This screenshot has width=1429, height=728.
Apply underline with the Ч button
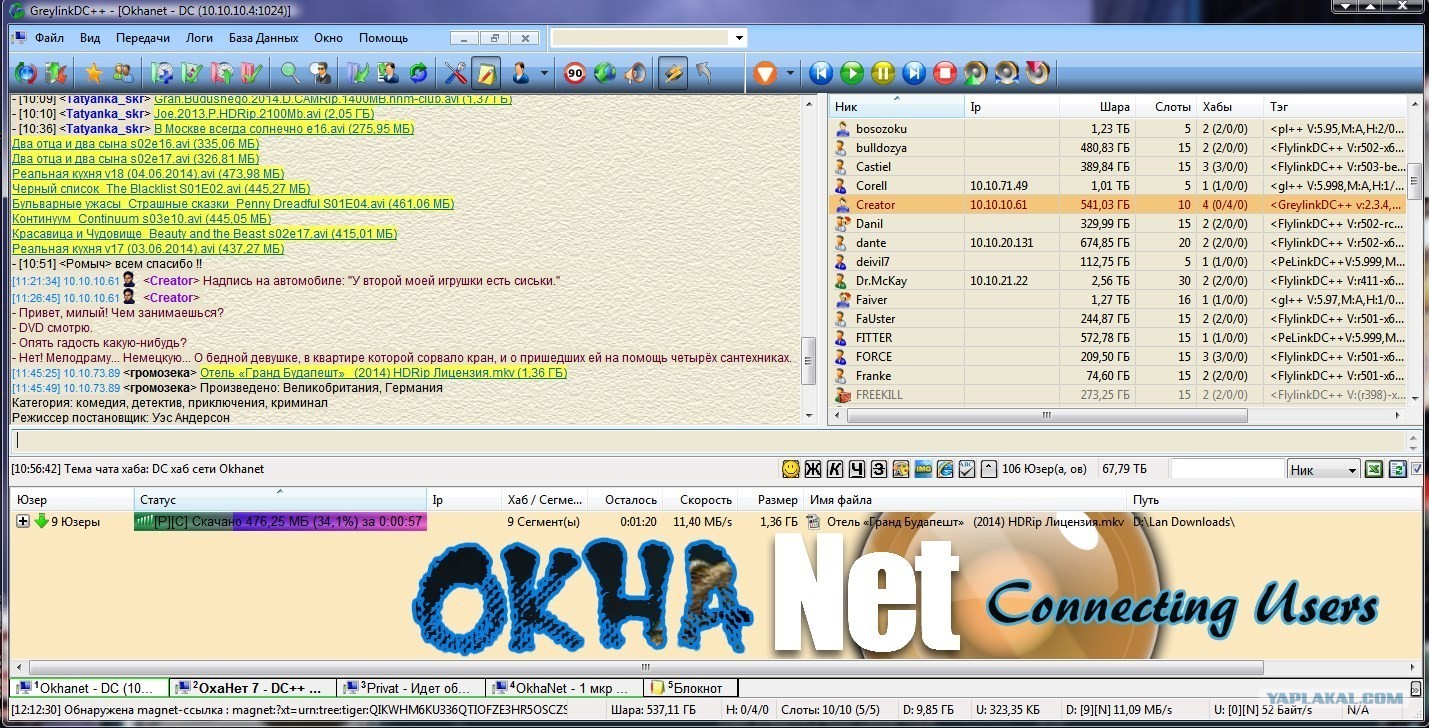tap(857, 469)
